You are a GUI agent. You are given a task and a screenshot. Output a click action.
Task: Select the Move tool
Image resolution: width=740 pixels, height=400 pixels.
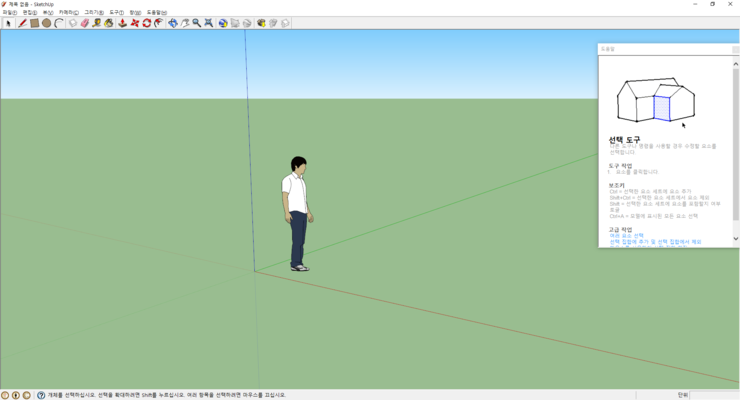[x=135, y=23]
